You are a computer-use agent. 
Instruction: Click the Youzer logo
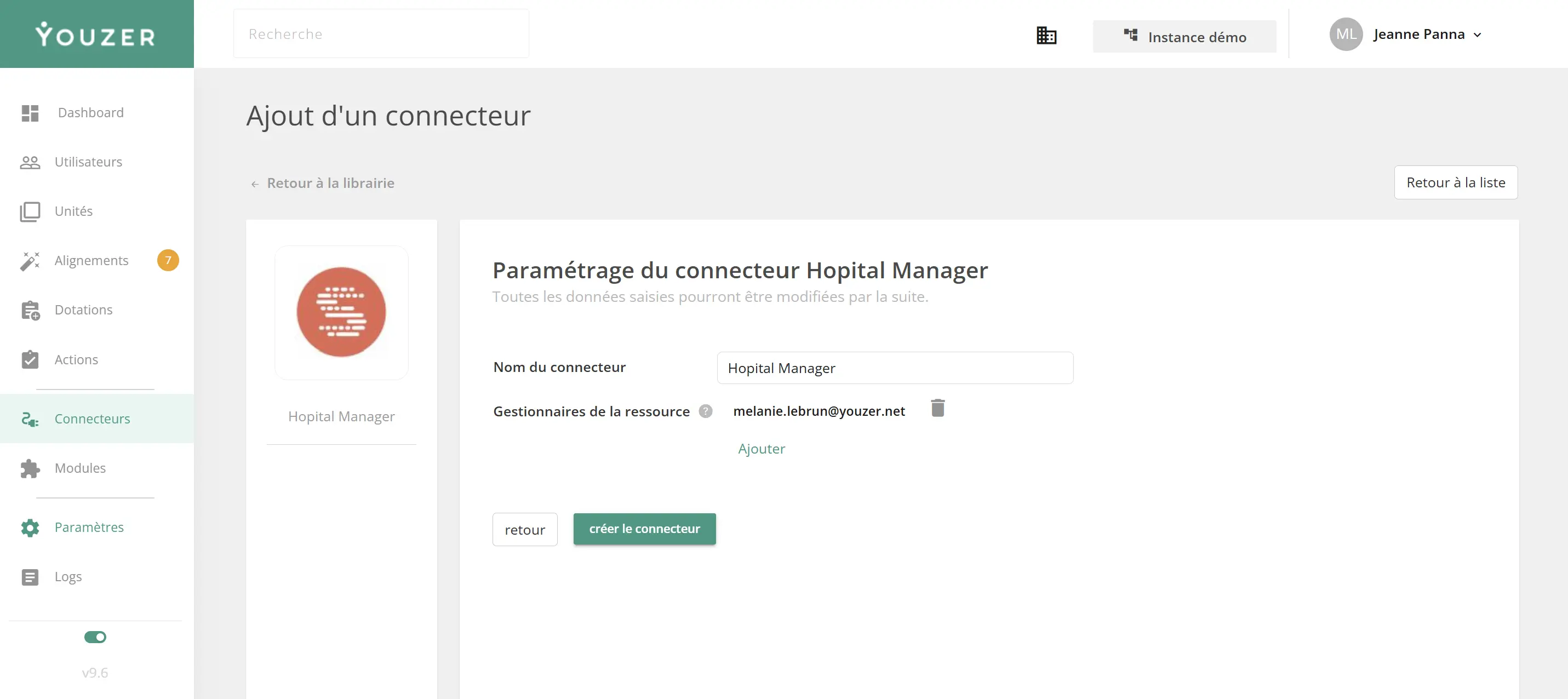point(95,34)
